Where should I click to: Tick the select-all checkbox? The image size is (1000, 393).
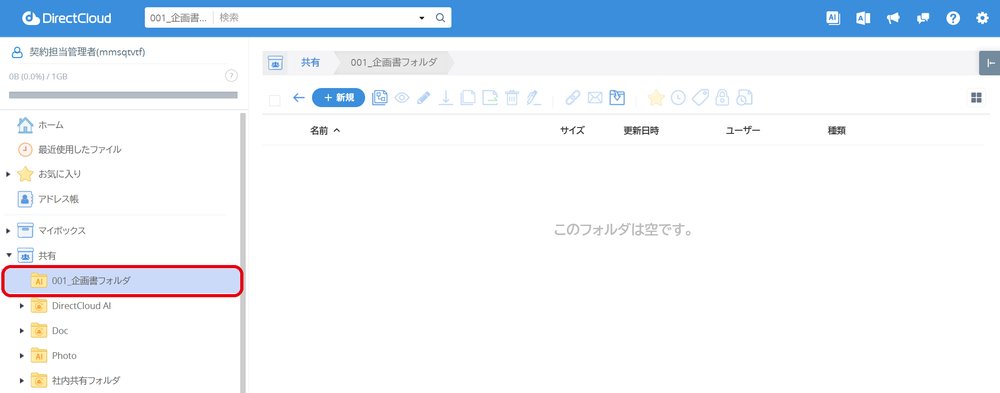275,100
